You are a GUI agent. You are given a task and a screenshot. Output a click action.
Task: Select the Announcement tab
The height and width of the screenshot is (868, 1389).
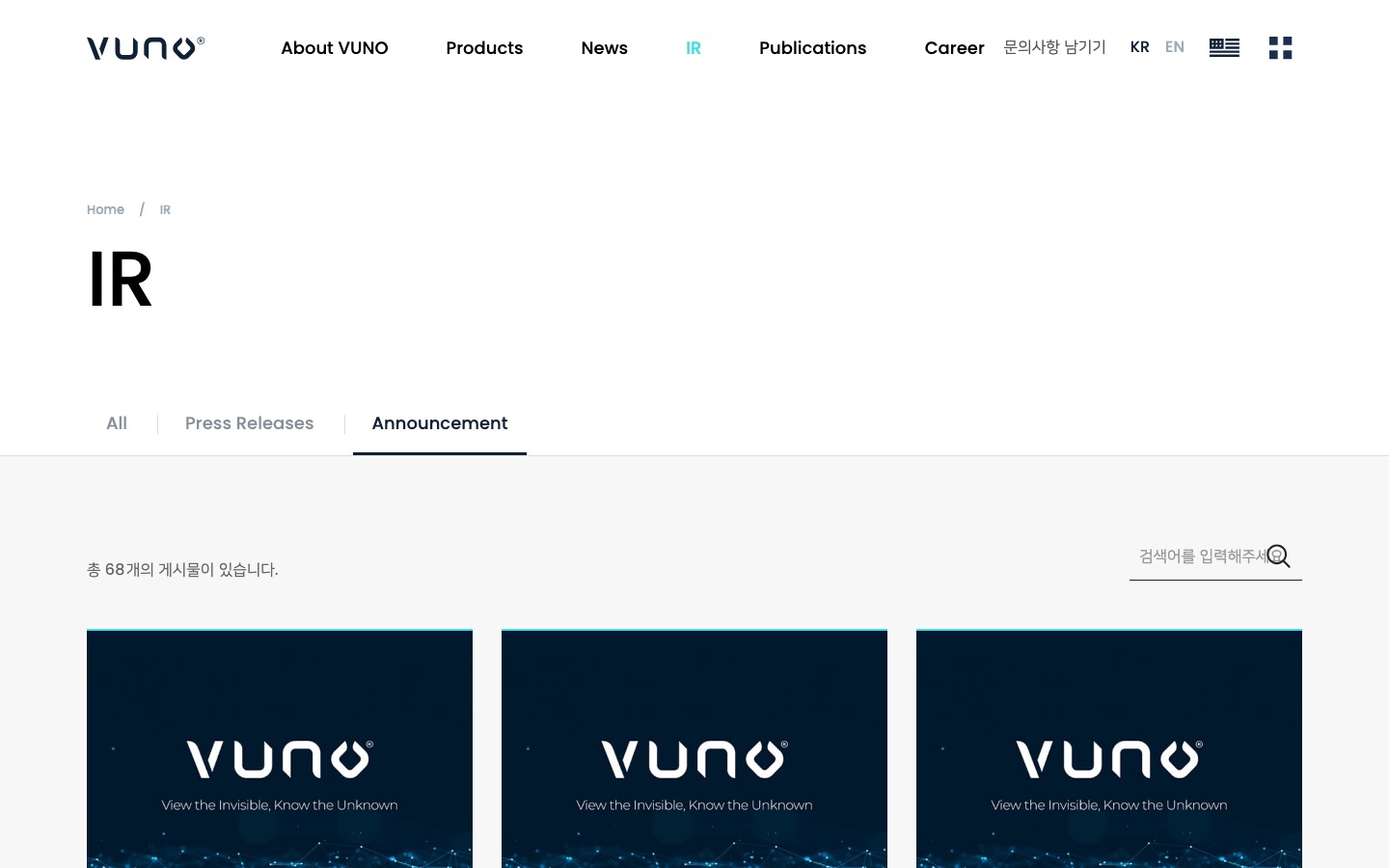point(440,423)
